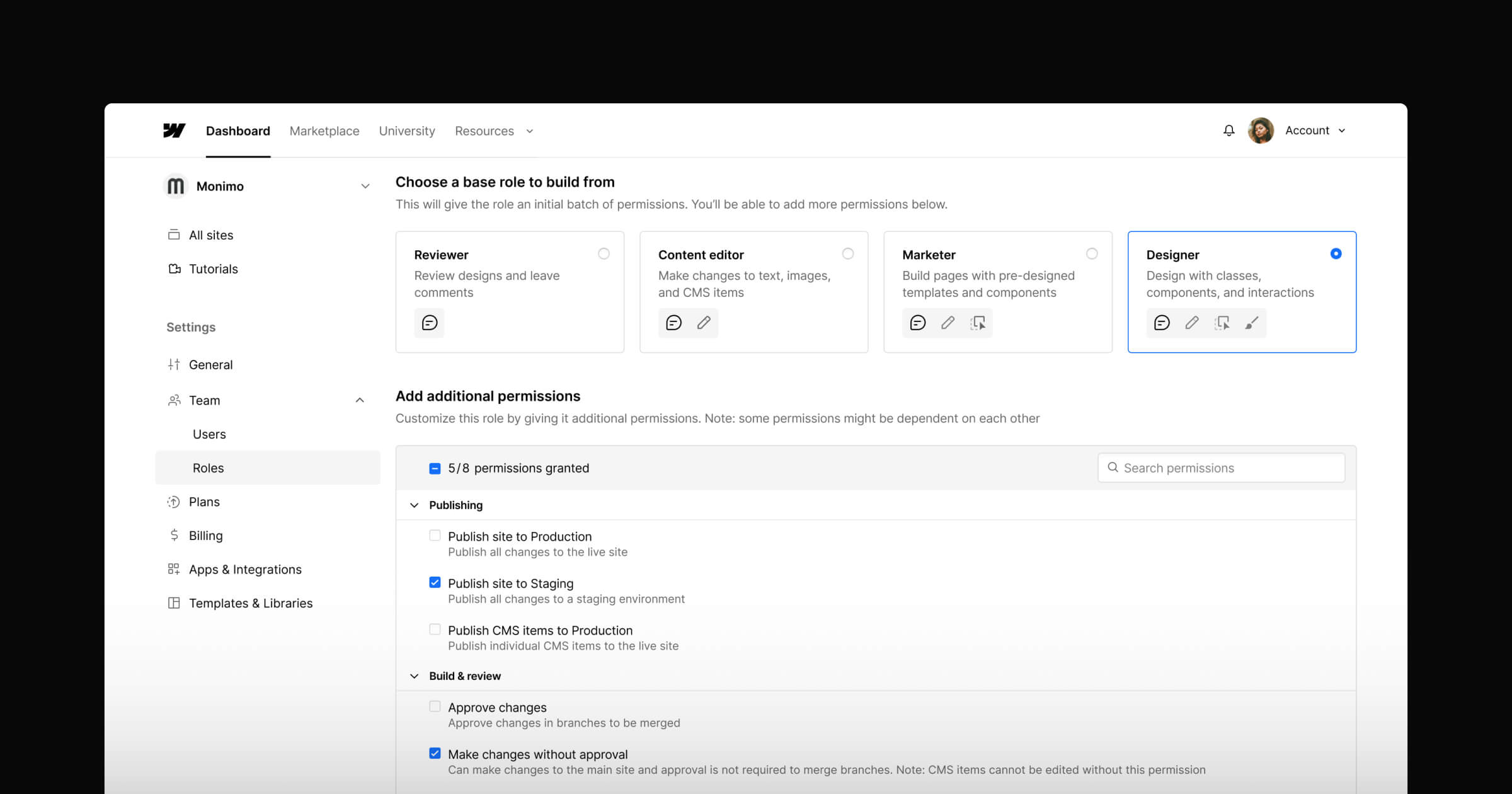Image resolution: width=1512 pixels, height=794 pixels.
Task: Open Users under Team
Action: point(209,434)
